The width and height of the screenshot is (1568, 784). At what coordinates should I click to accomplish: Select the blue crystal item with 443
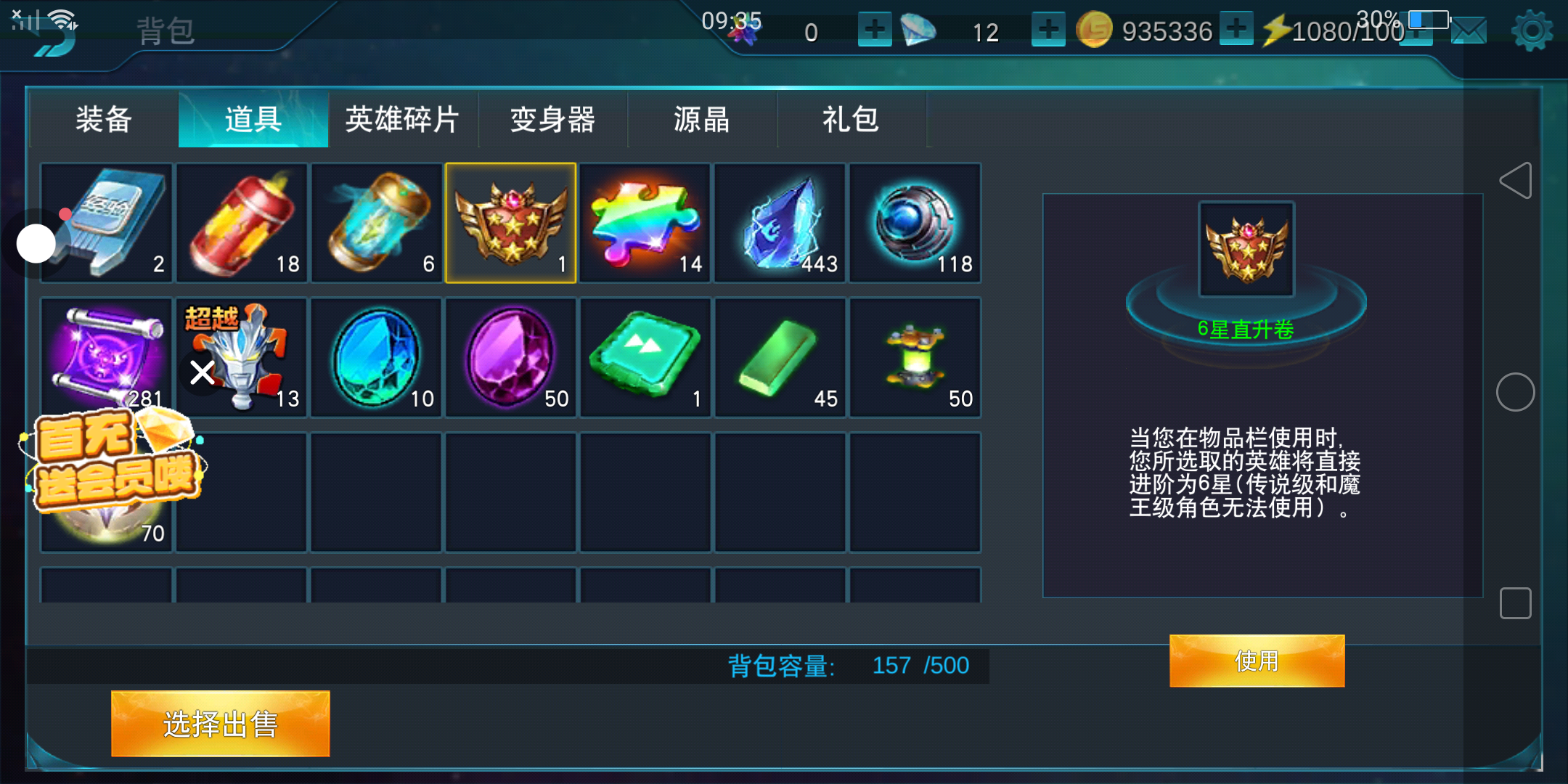(780, 223)
